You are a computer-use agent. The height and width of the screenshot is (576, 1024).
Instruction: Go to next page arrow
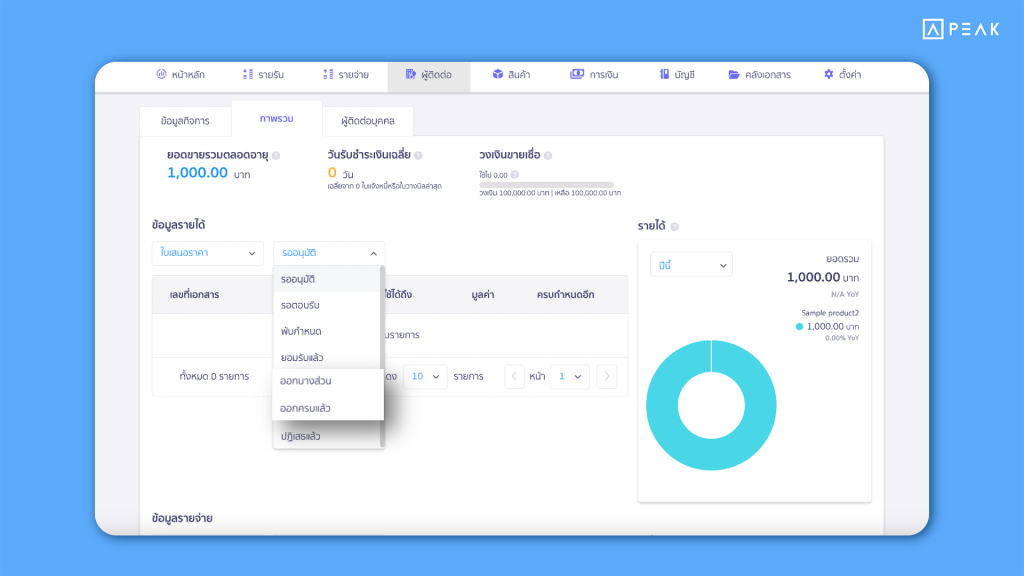pyautogui.click(x=607, y=376)
